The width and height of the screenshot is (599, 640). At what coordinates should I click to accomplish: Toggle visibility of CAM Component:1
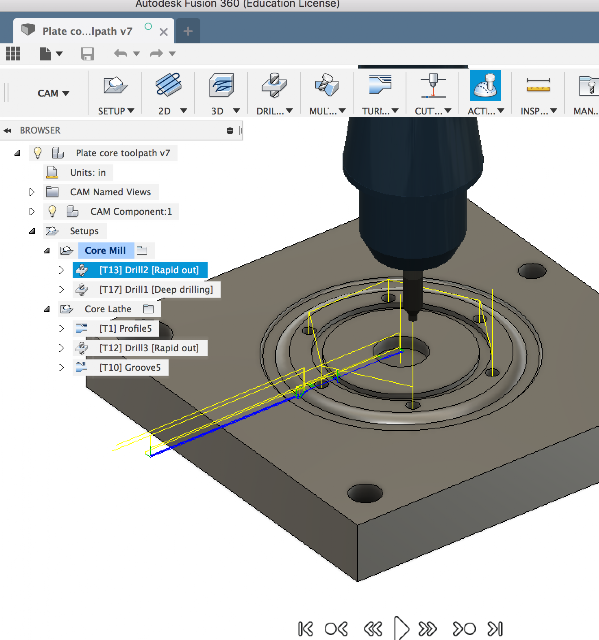pos(52,211)
